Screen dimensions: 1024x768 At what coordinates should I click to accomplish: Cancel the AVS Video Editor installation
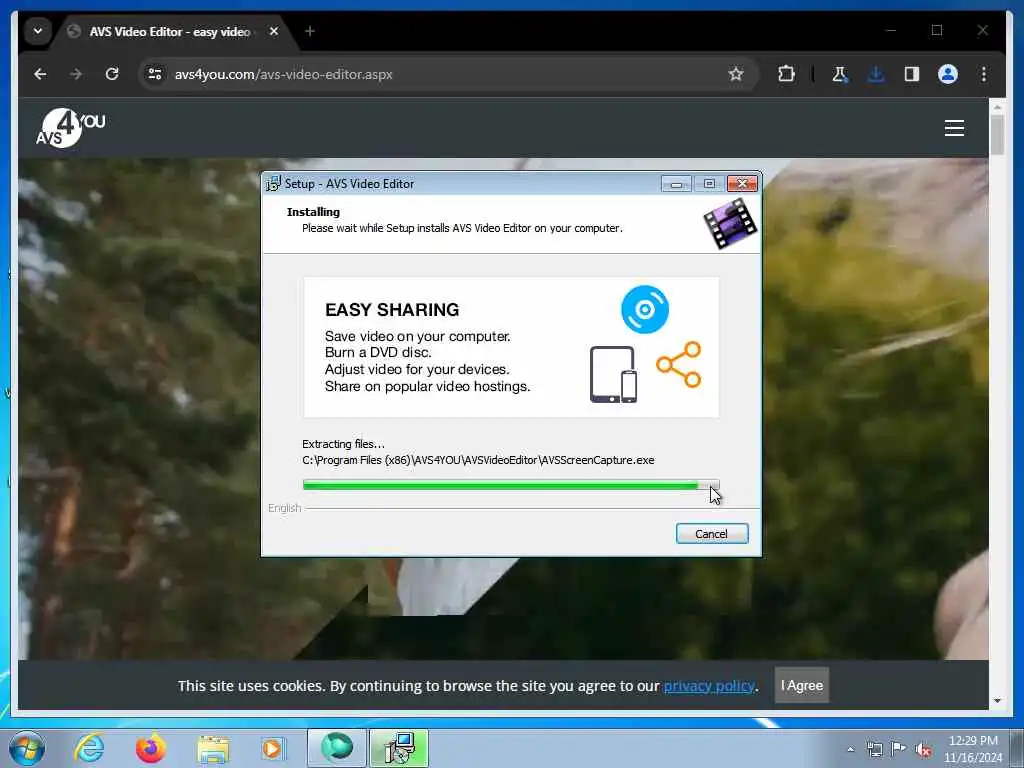pos(712,534)
